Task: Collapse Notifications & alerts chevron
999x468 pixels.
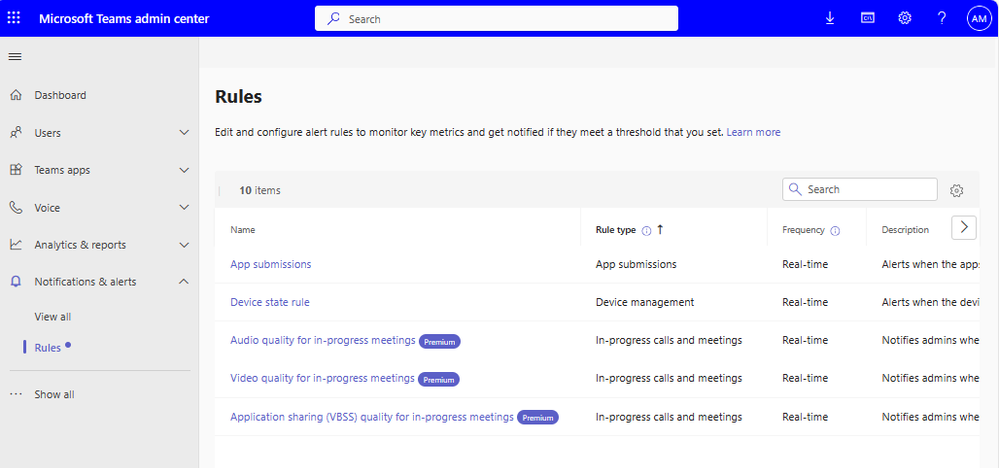Action: click(x=184, y=281)
